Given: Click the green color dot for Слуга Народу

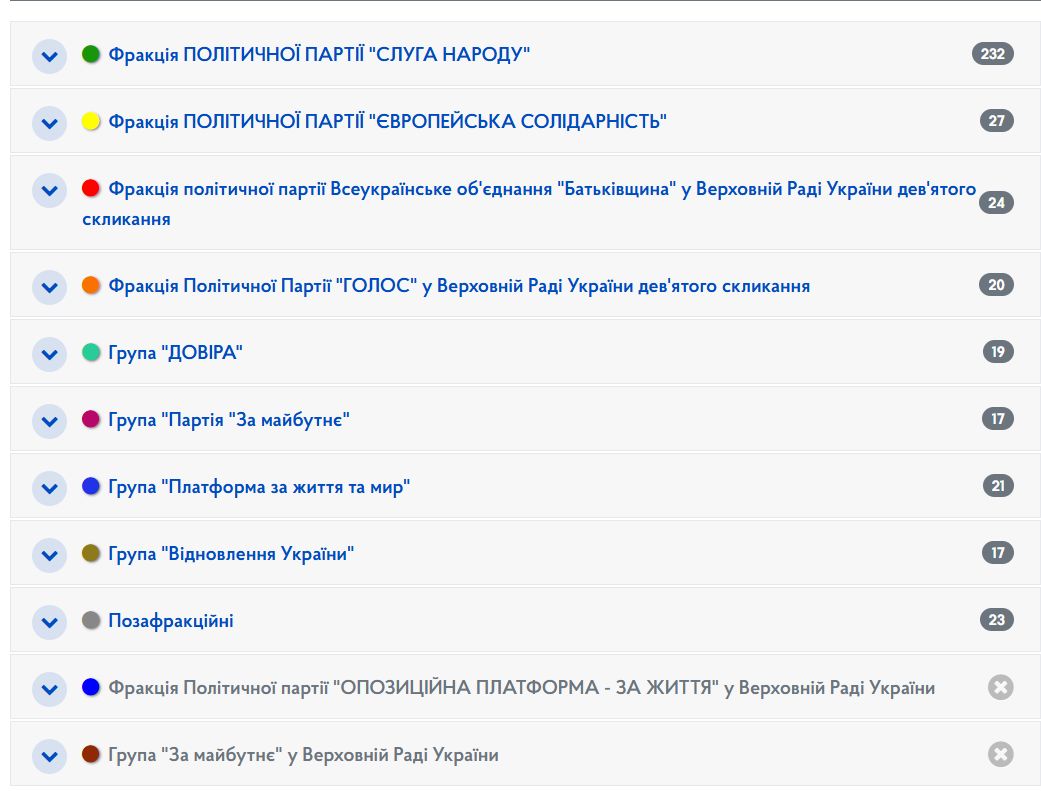Looking at the screenshot, I should [x=91, y=54].
